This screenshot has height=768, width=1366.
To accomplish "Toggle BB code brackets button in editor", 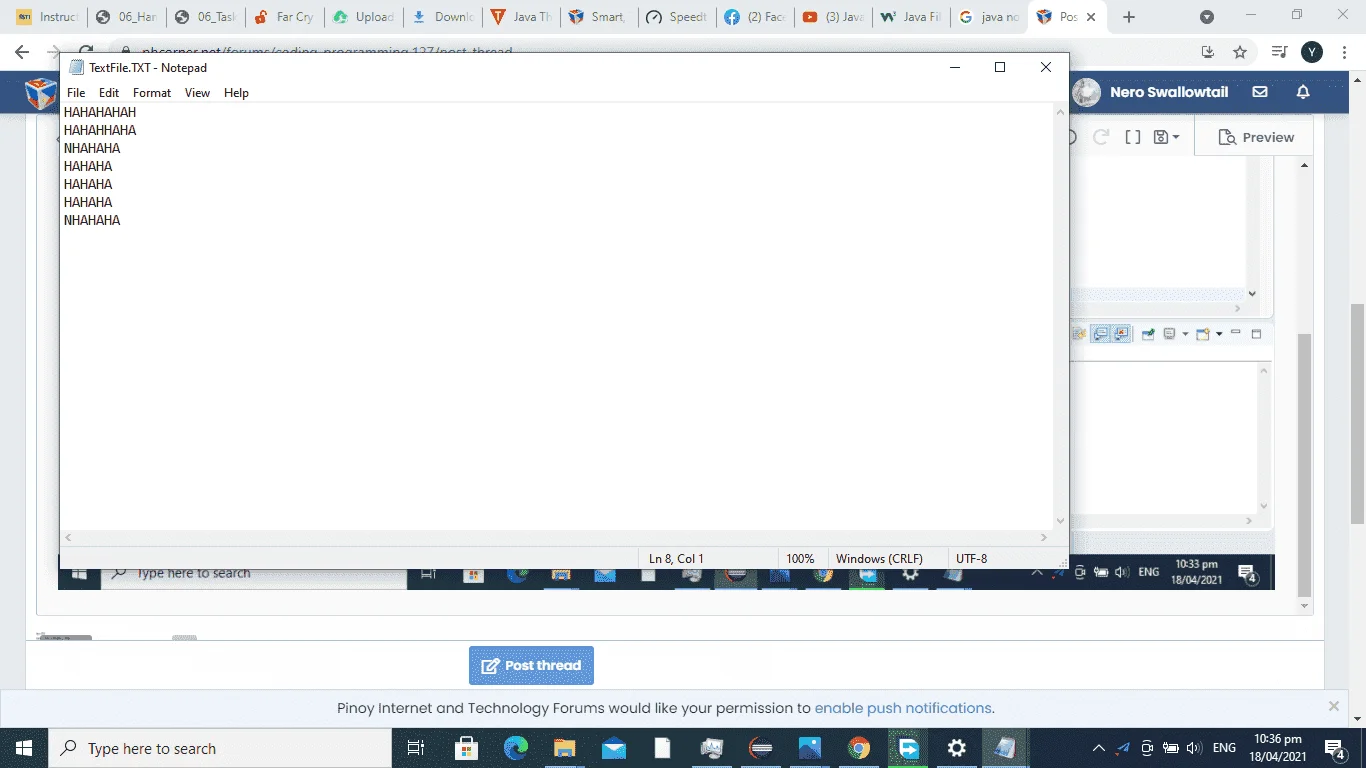I will coord(1133,137).
